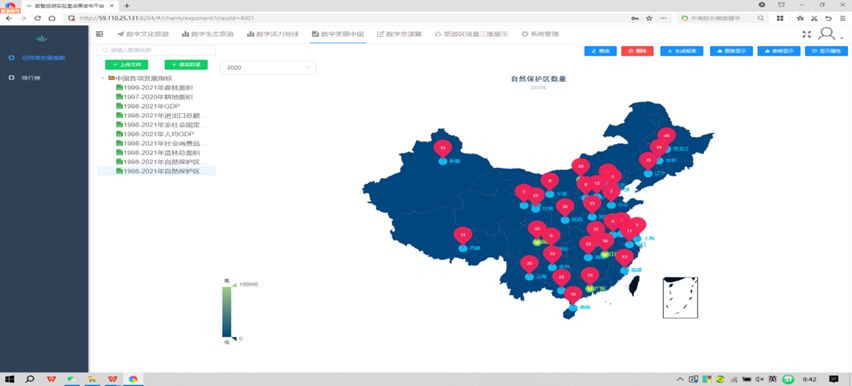Click the lower 0 legend handle
Screen dimensions: 852x386
(234, 339)
